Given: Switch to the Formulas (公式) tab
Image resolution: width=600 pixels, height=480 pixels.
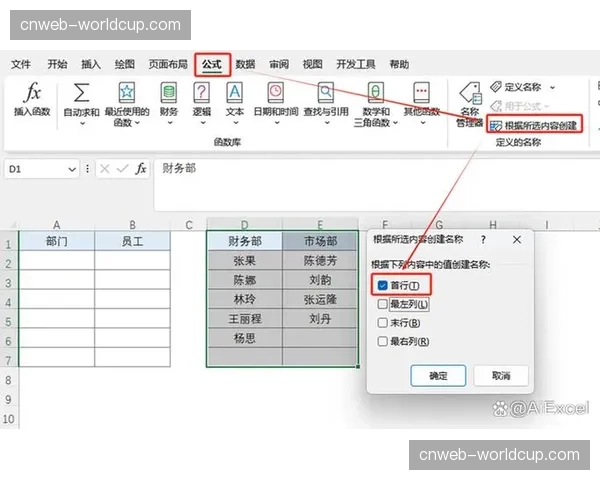Looking at the screenshot, I should pyautogui.click(x=212, y=64).
